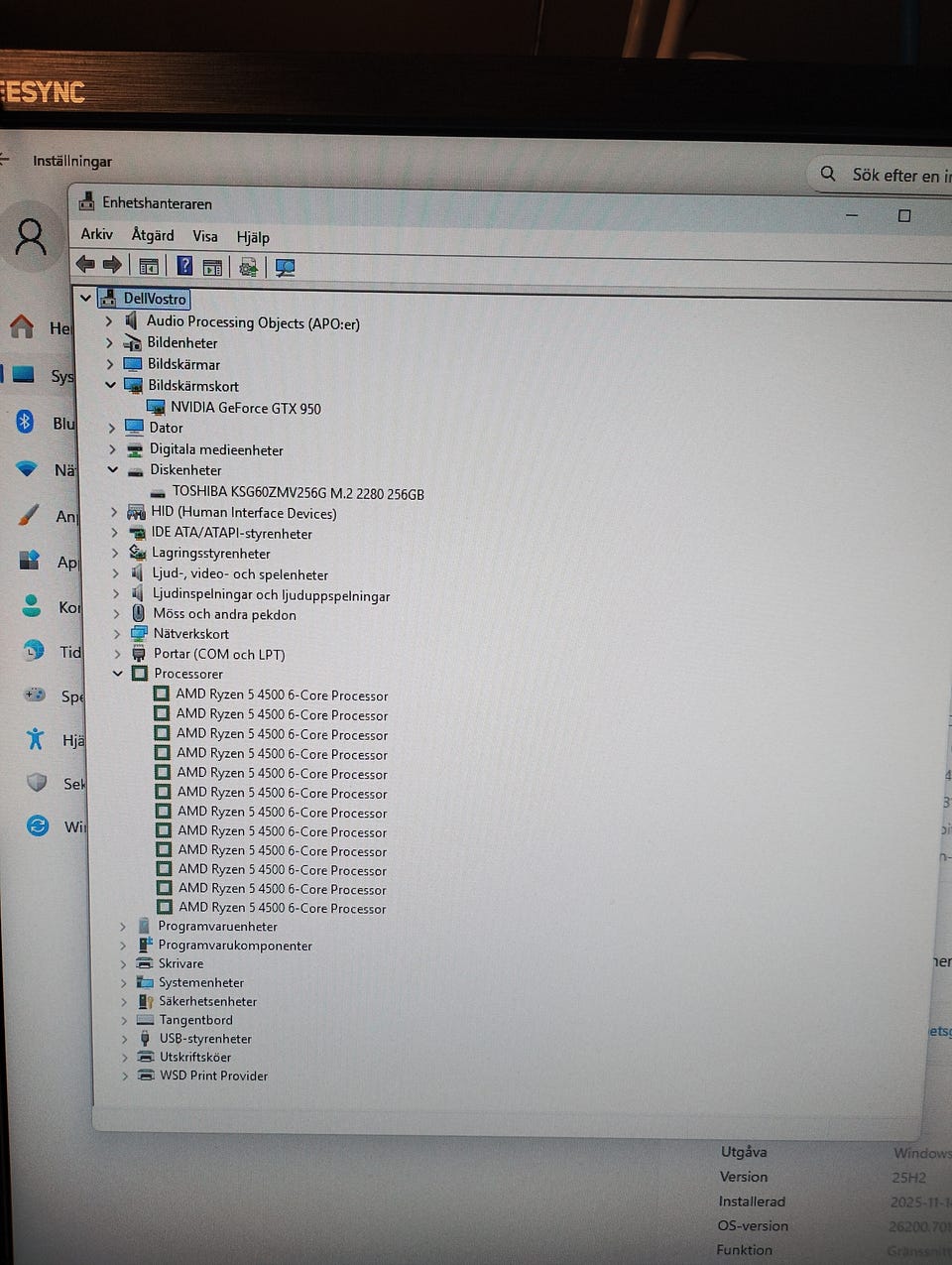Viewport: 952px width, 1265px height.
Task: Click the Settings search field 'Sök efter en'
Action: coord(882,175)
